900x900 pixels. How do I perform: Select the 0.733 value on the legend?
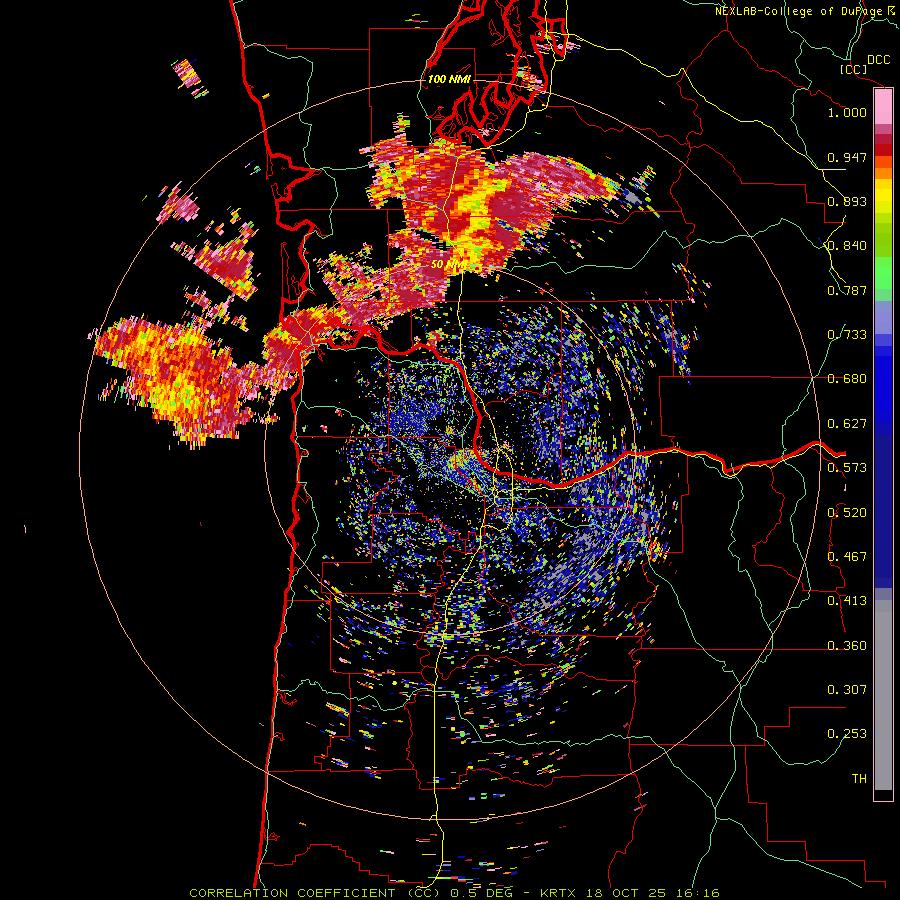847,335
